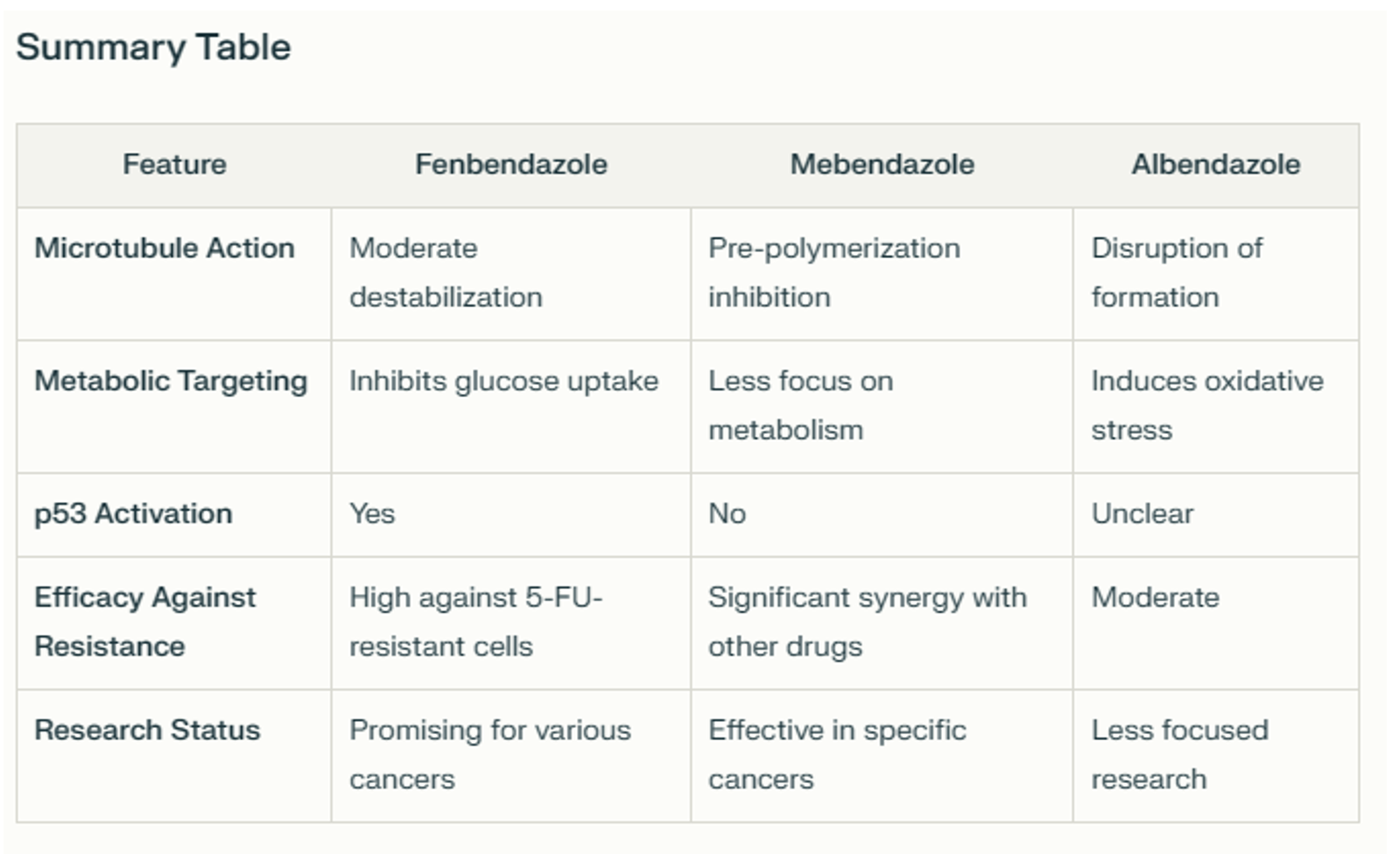Select the Disruption of formation cell

coord(1177,272)
